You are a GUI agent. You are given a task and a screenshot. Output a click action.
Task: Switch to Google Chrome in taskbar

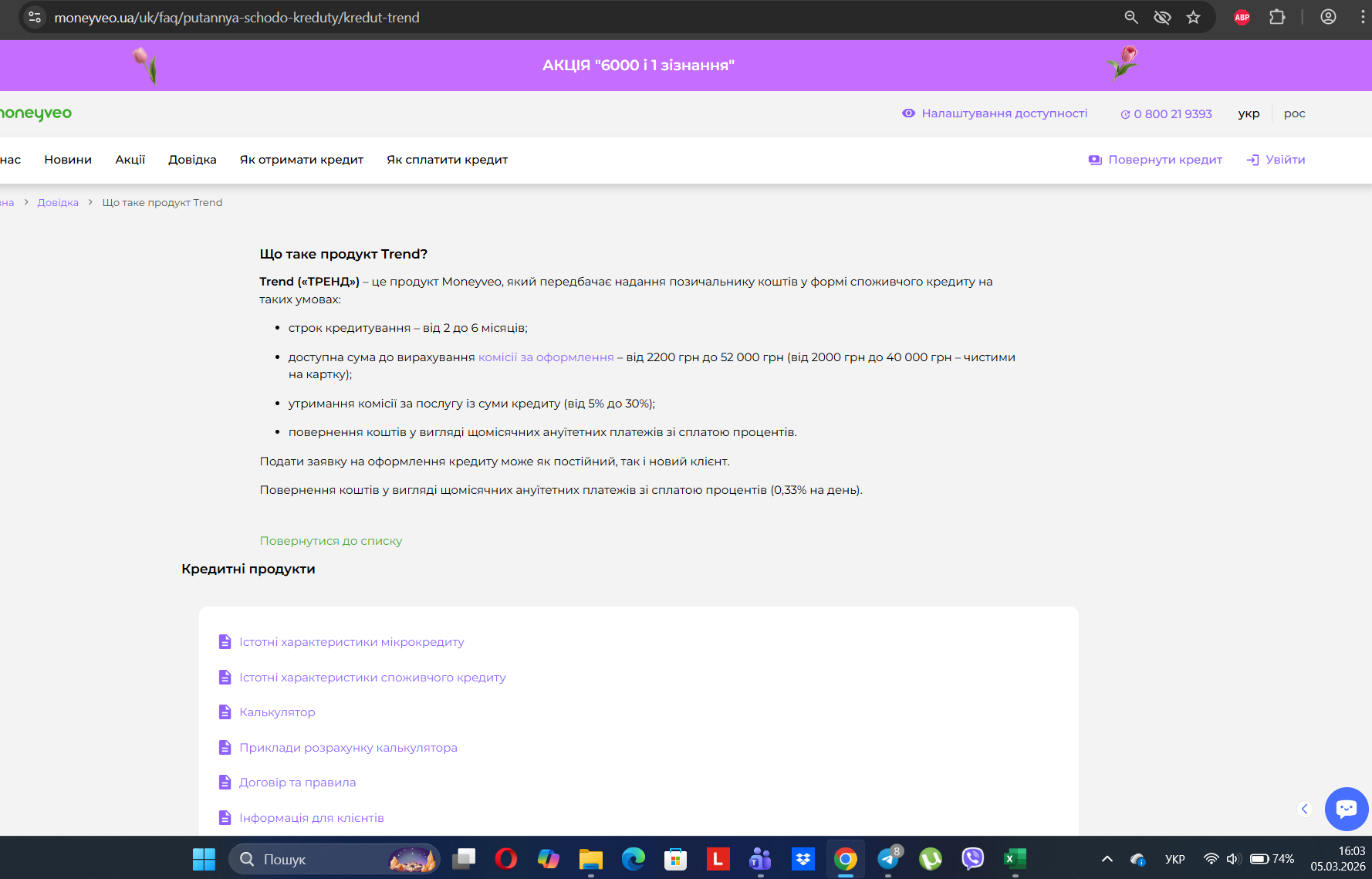846,859
